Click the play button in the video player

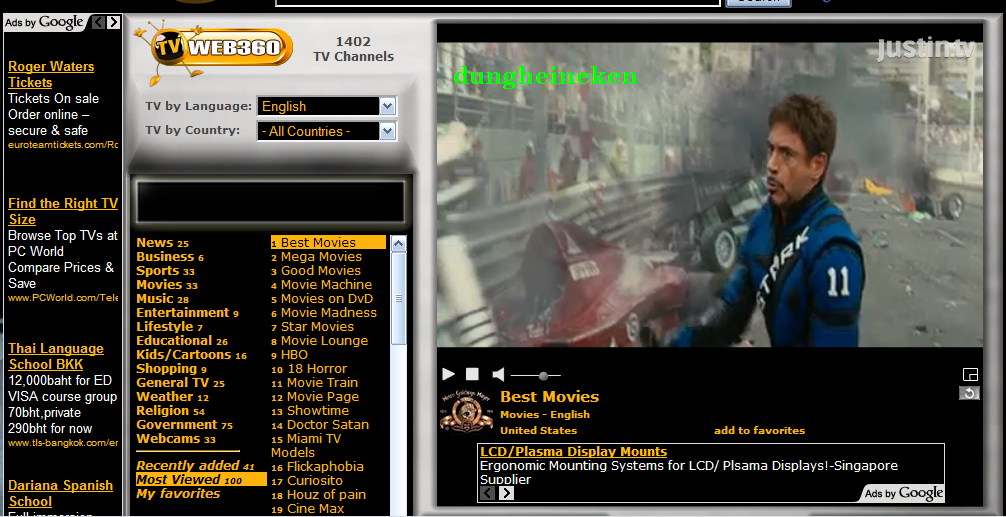pyautogui.click(x=448, y=374)
